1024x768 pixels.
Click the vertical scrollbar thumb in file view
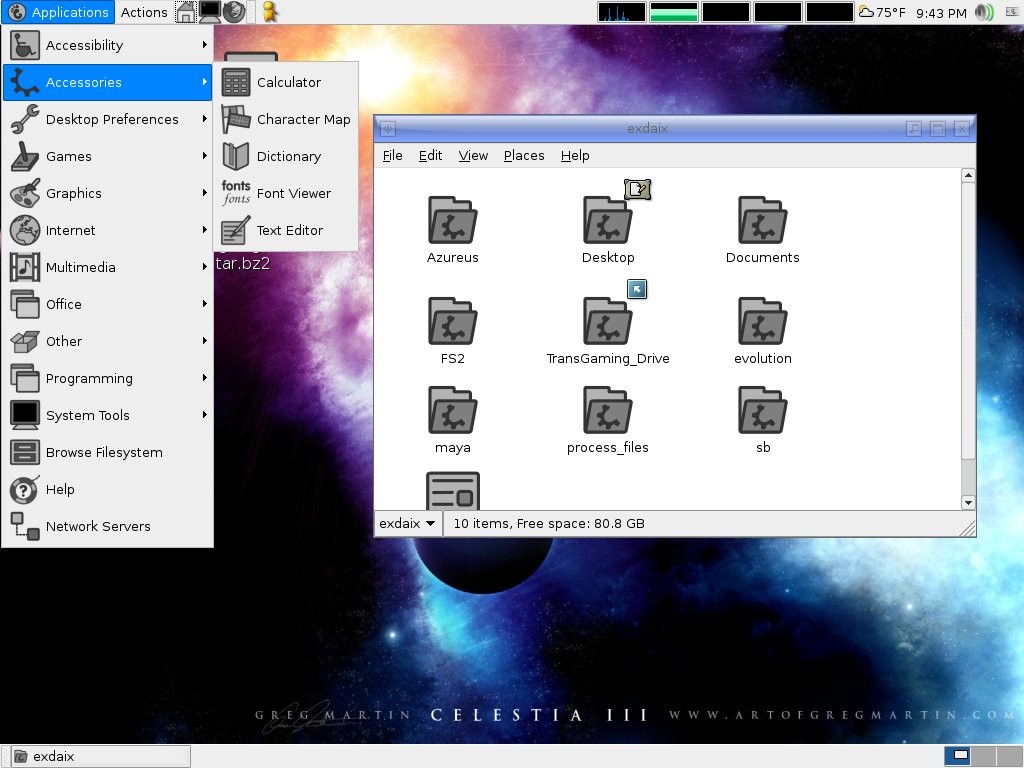coord(968,321)
